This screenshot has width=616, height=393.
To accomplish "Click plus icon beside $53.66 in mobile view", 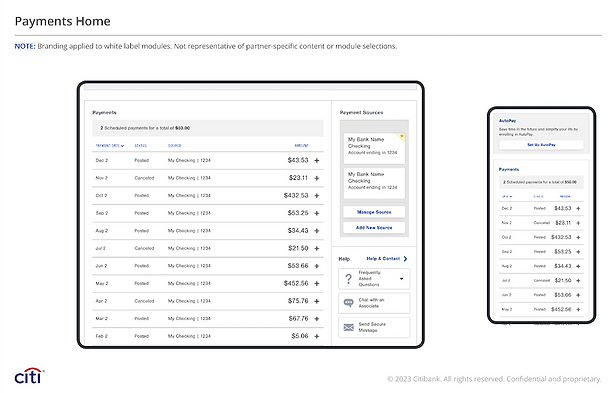I will point(578,295).
